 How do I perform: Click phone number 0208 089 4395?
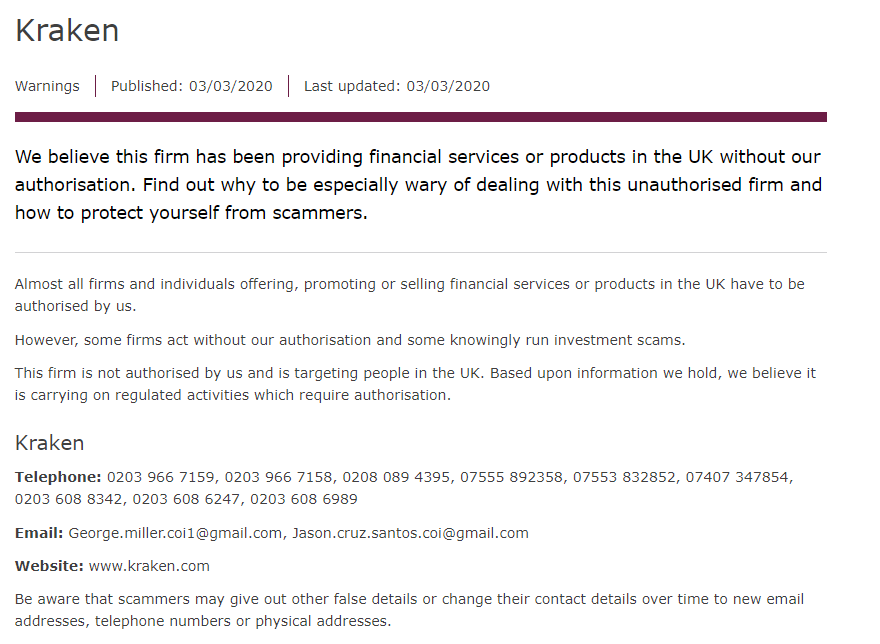[x=396, y=477]
